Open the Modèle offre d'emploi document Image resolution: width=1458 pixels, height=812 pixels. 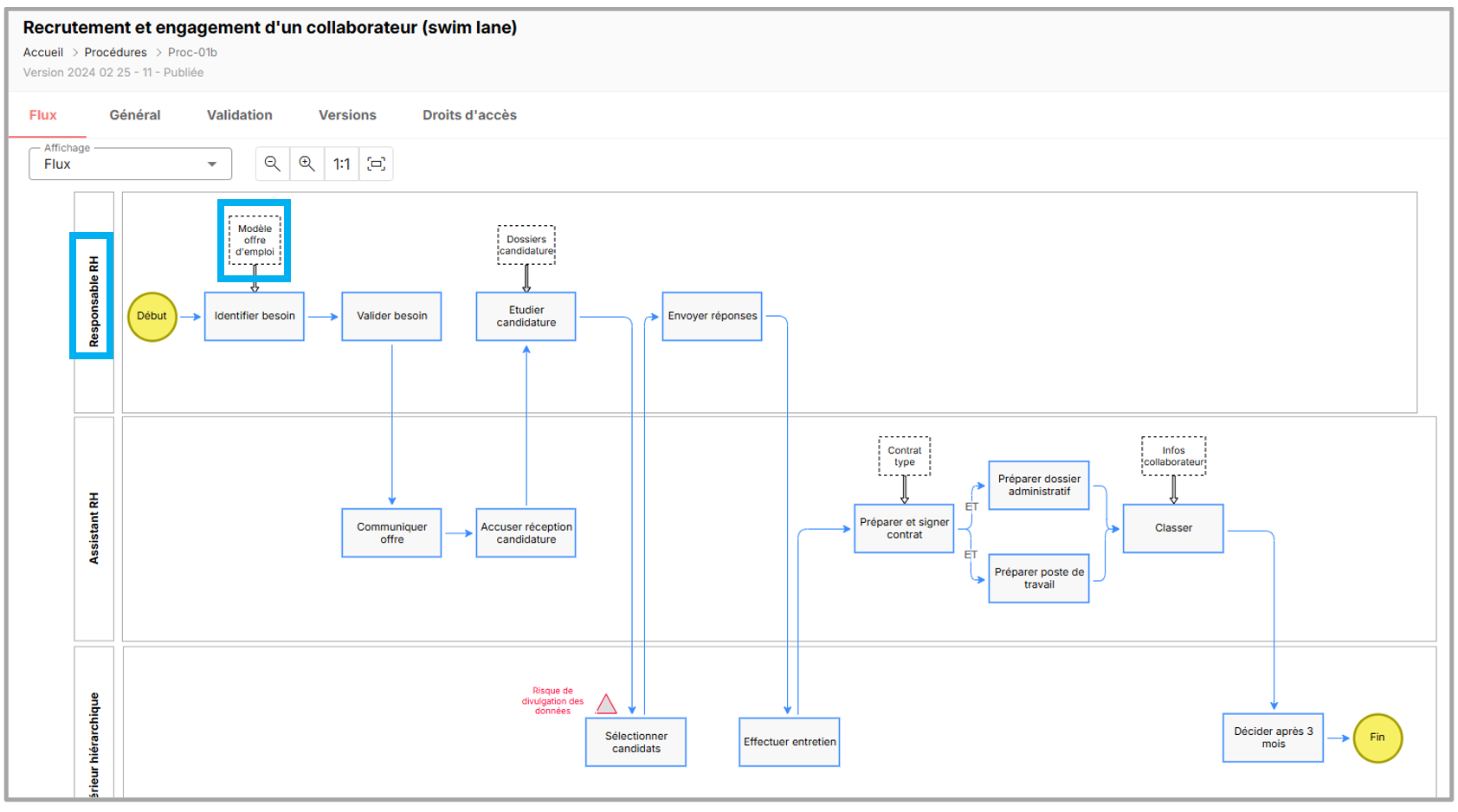point(255,241)
